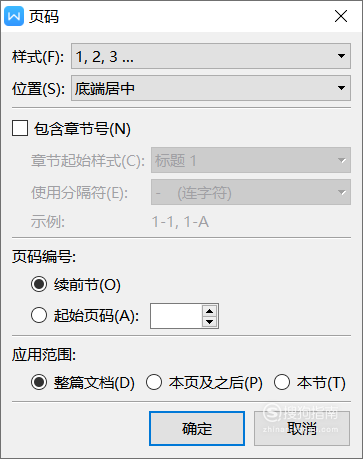Open the 使用分隔符 dropdown showing 连字符
Screen dimensions: 363x459
[251, 192]
